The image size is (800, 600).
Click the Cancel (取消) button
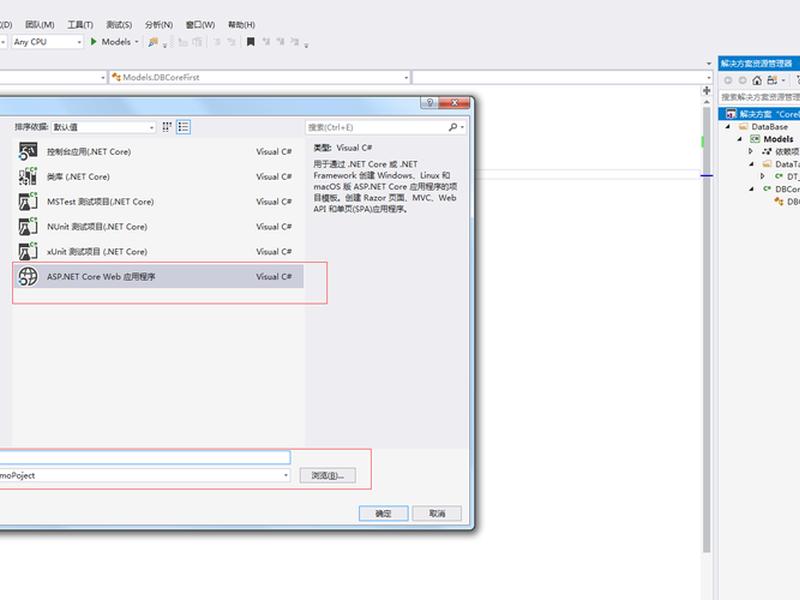click(437, 513)
